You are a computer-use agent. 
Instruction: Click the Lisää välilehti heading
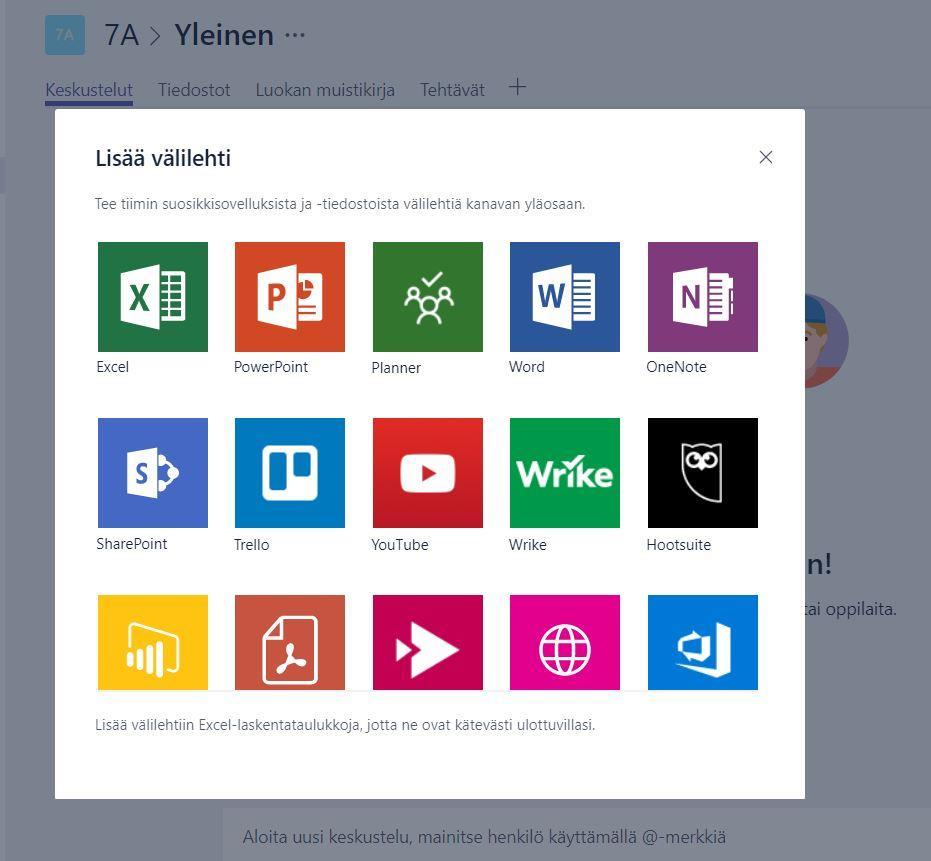coord(163,159)
